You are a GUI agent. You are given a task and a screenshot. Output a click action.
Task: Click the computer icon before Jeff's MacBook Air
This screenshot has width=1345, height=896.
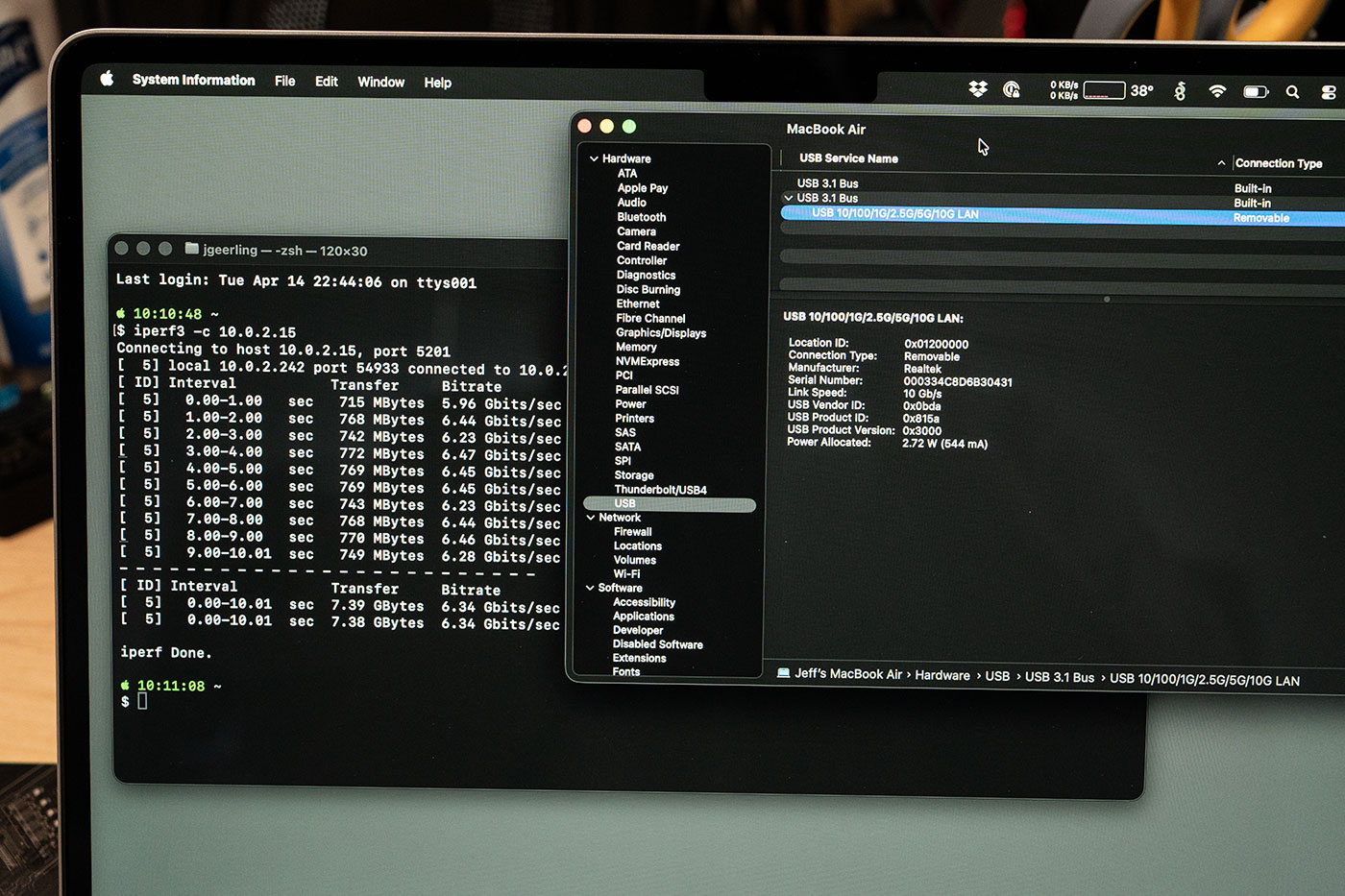point(783,673)
